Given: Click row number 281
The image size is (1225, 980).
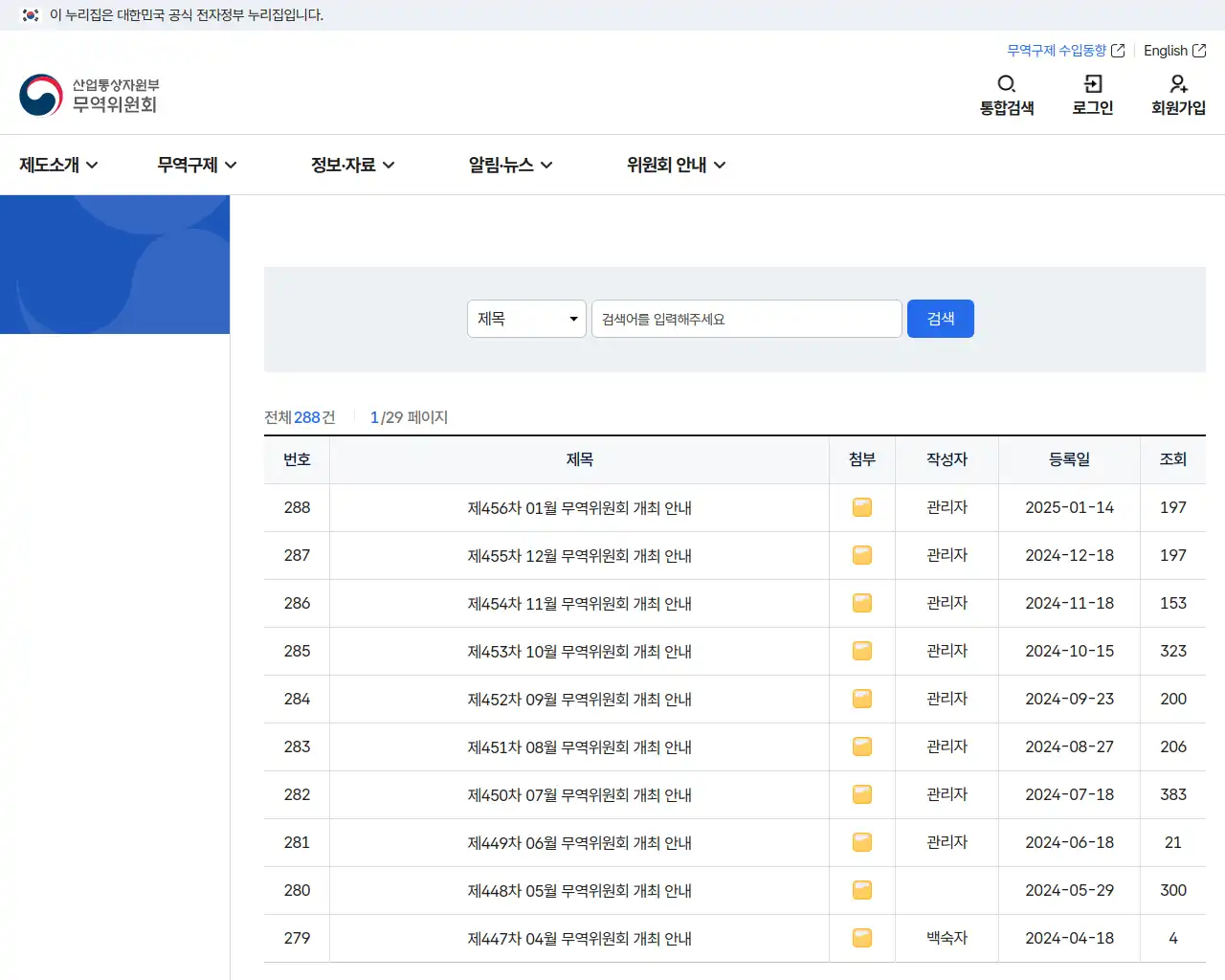Looking at the screenshot, I should tap(297, 842).
